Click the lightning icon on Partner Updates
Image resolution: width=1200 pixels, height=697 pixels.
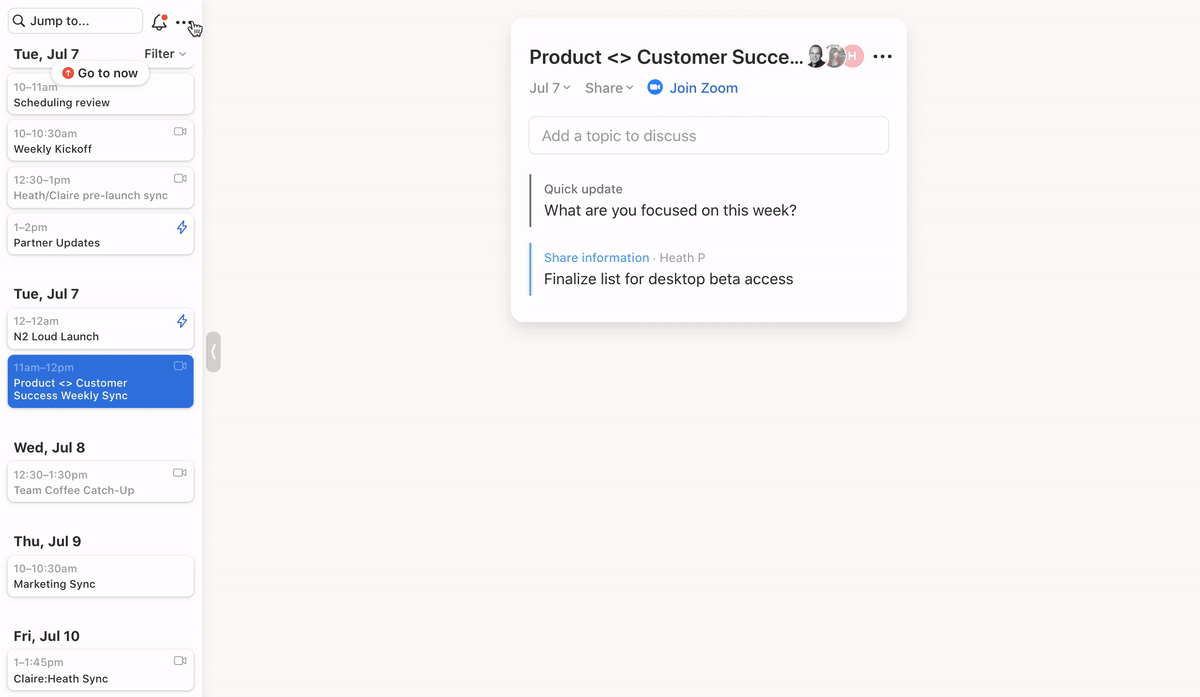(x=181, y=228)
